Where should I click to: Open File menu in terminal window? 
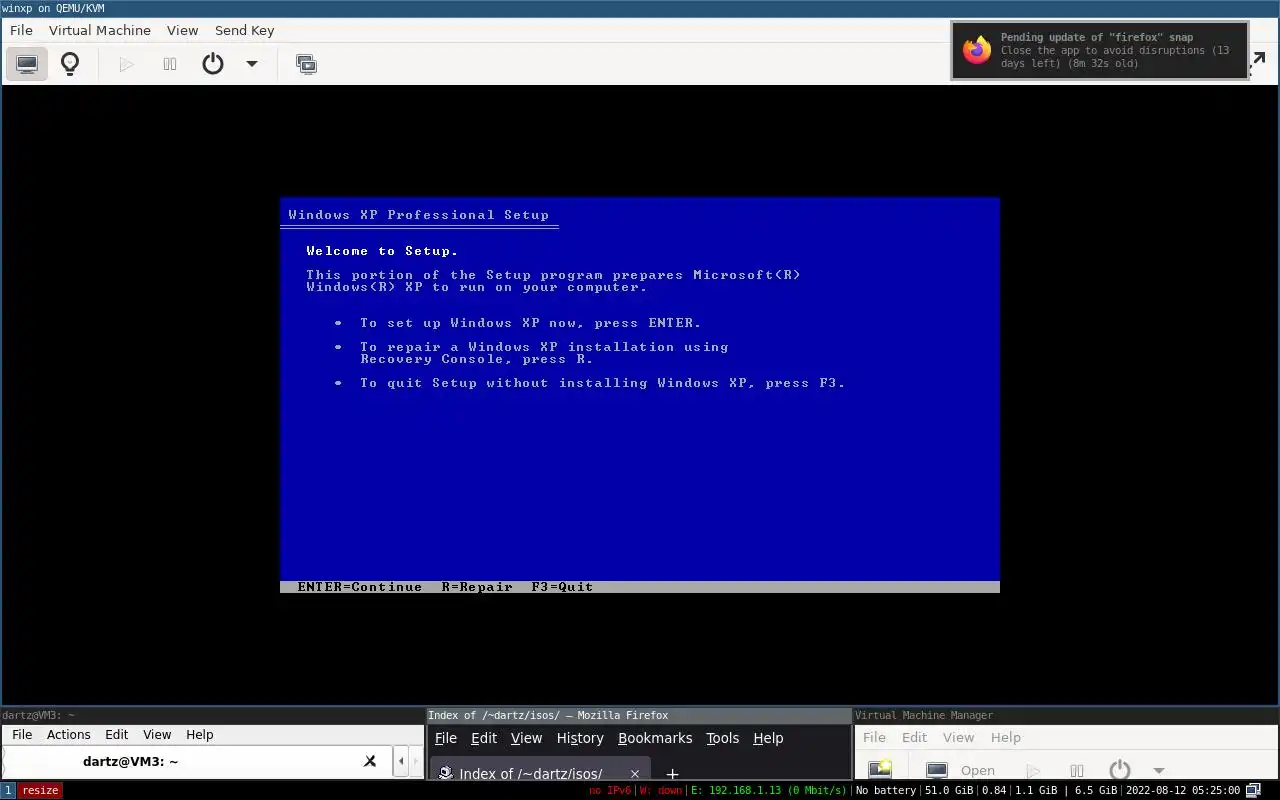(x=21, y=734)
